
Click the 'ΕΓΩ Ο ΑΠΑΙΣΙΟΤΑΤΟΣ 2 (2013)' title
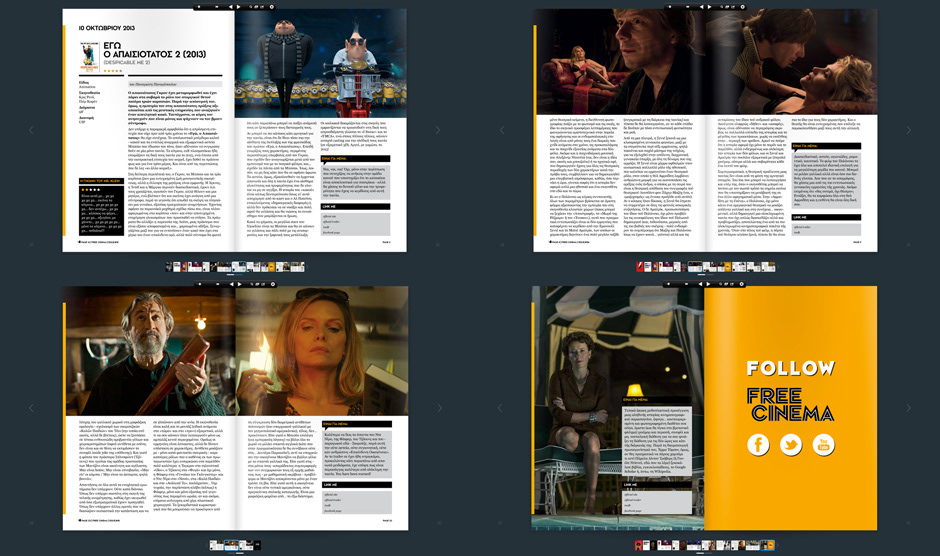155,50
